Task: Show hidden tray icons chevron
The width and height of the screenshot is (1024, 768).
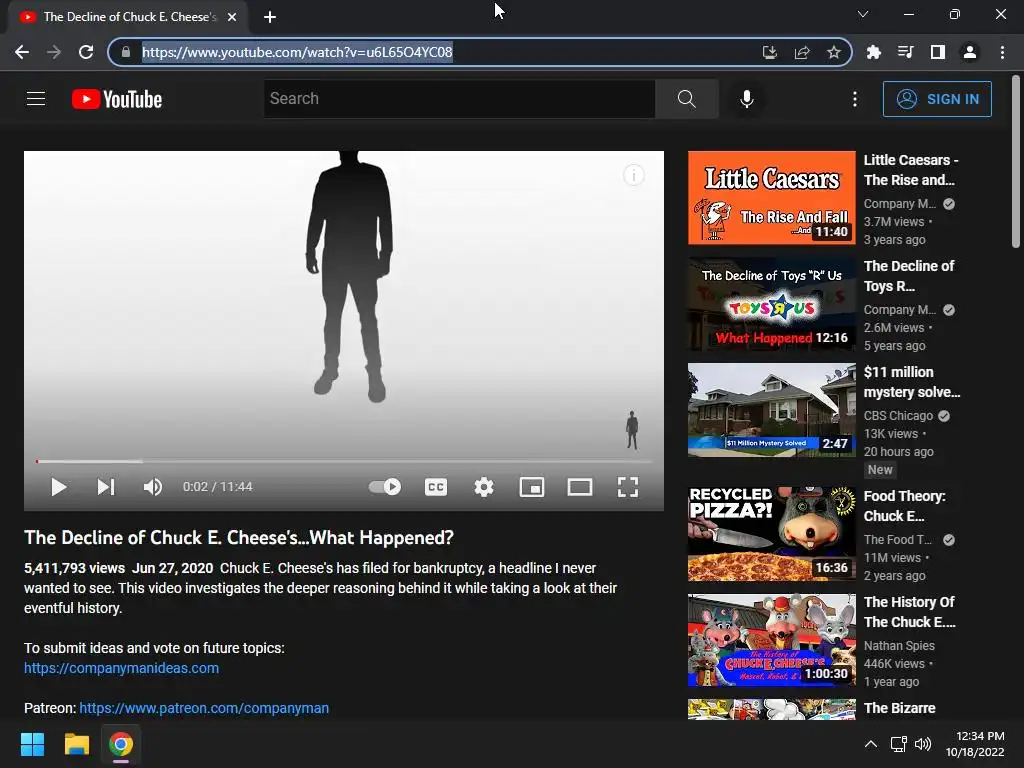Action: click(x=871, y=744)
